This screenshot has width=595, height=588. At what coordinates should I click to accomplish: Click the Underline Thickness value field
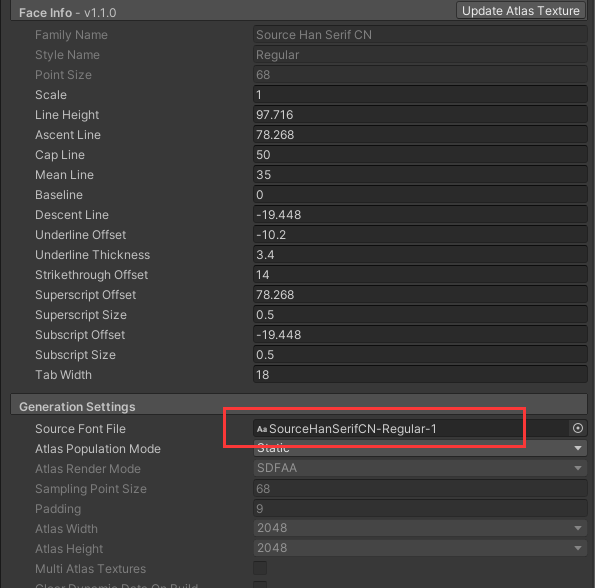[420, 255]
